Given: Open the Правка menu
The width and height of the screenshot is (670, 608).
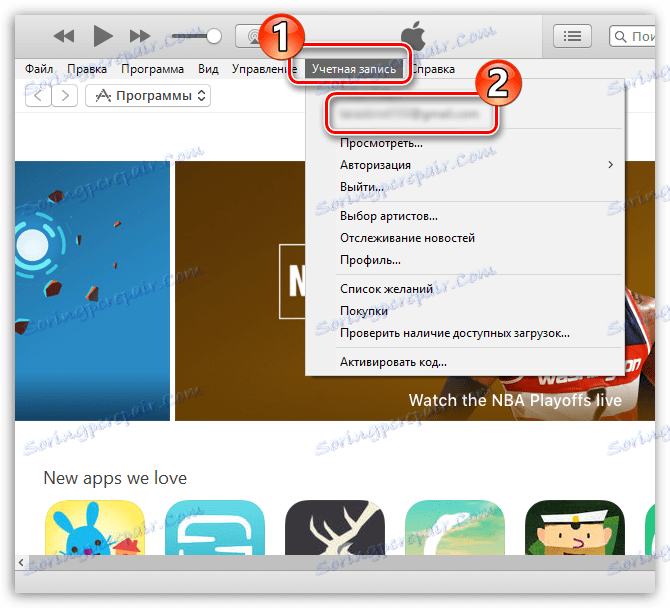Looking at the screenshot, I should [87, 69].
